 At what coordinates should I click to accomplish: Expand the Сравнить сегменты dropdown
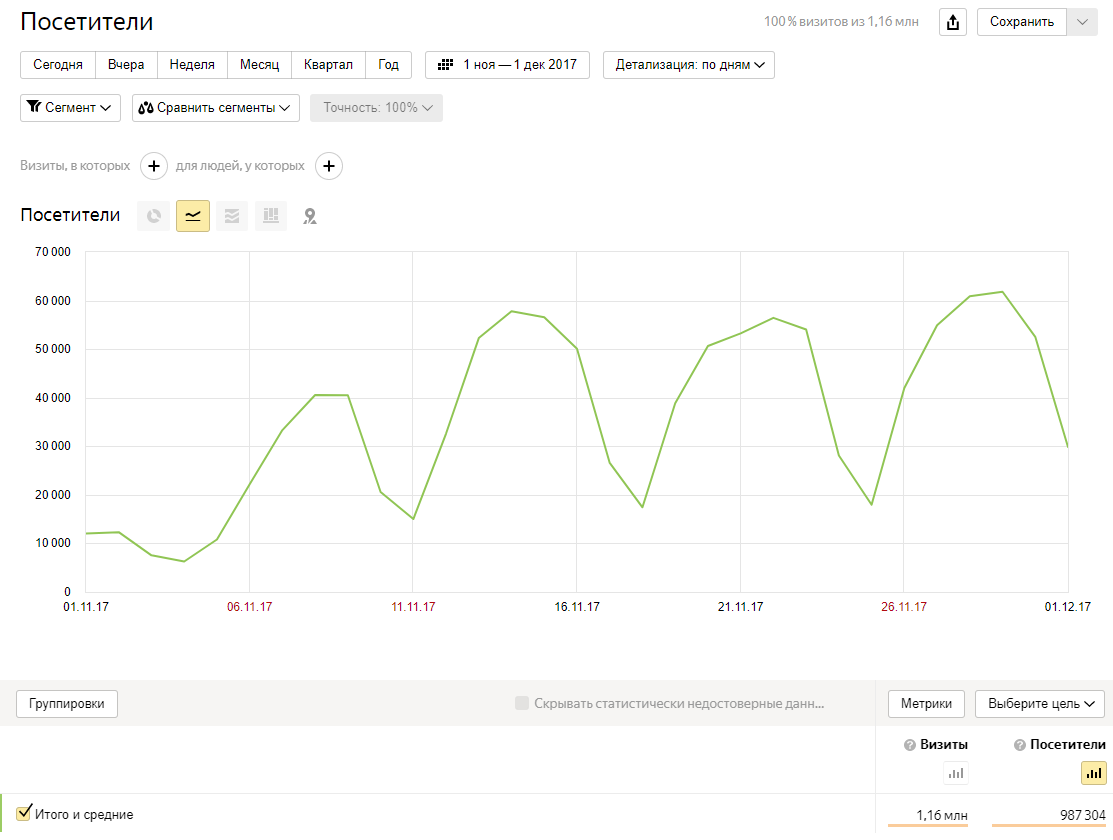click(215, 108)
